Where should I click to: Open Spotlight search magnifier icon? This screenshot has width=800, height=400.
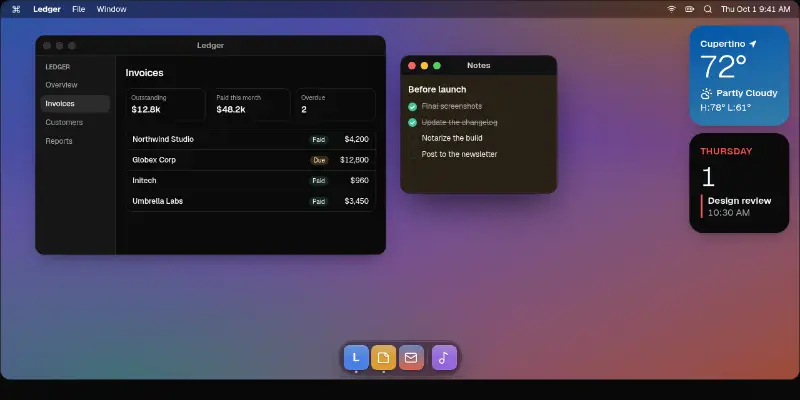click(708, 9)
